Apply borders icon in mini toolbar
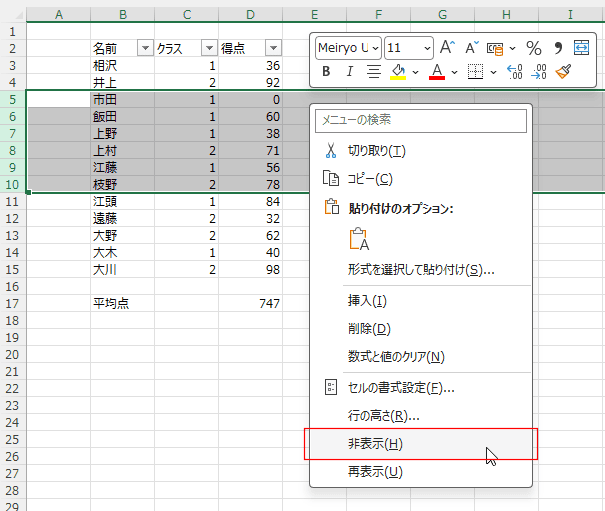605x511 pixels. point(475,72)
